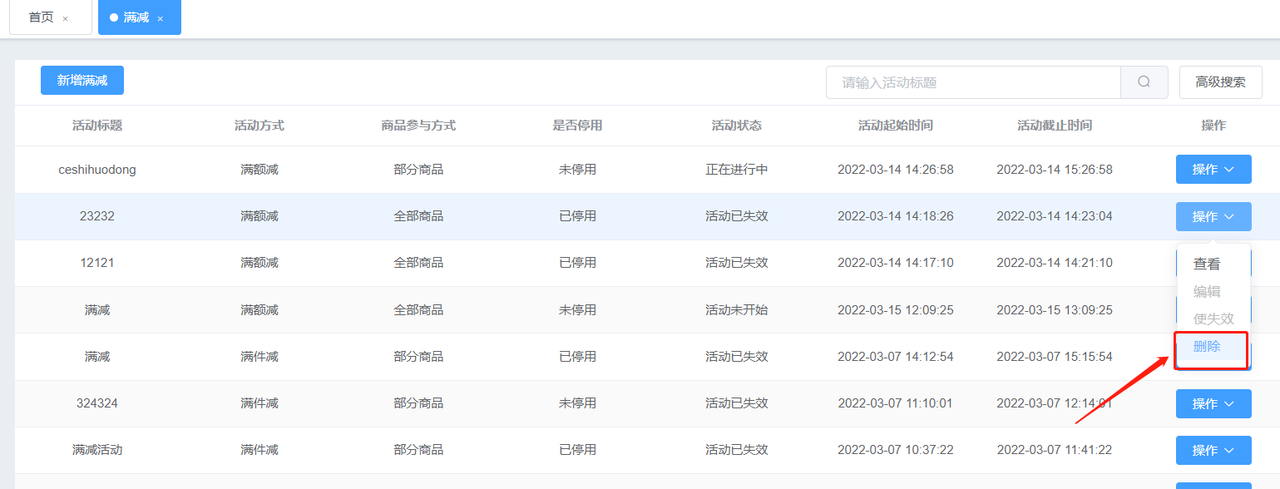Click end time 2022-03-14 15:26:58
This screenshot has width=1280, height=489.
(1054, 170)
